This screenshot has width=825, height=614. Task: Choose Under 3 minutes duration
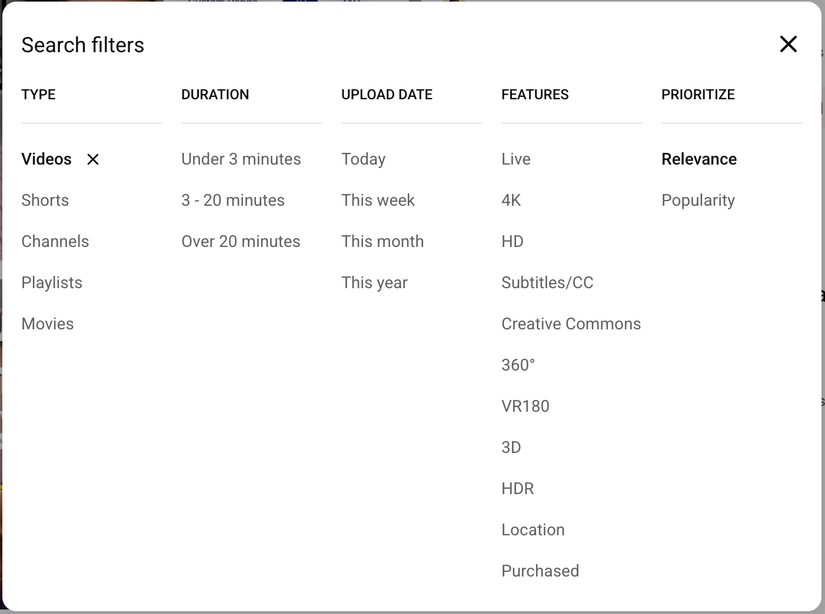(241, 159)
